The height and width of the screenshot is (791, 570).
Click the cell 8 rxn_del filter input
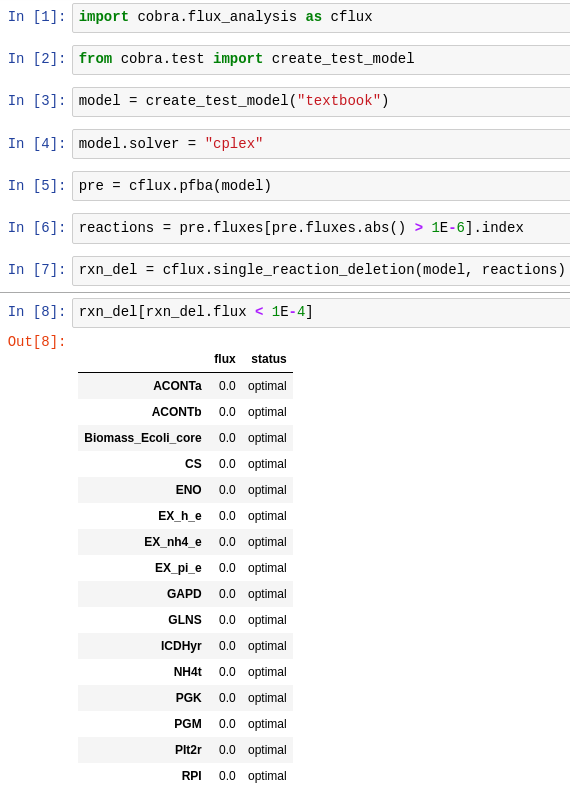point(321,312)
